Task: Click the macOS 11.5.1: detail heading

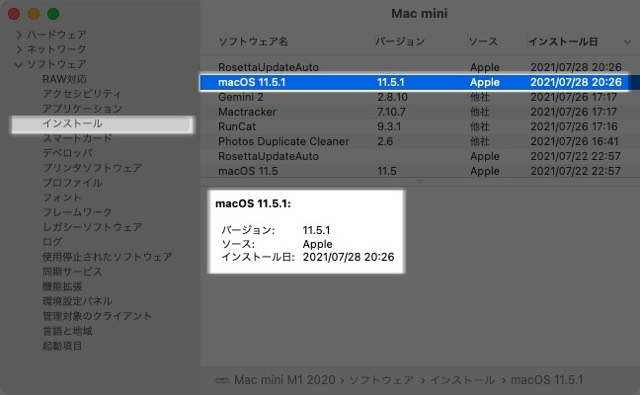Action: point(253,204)
